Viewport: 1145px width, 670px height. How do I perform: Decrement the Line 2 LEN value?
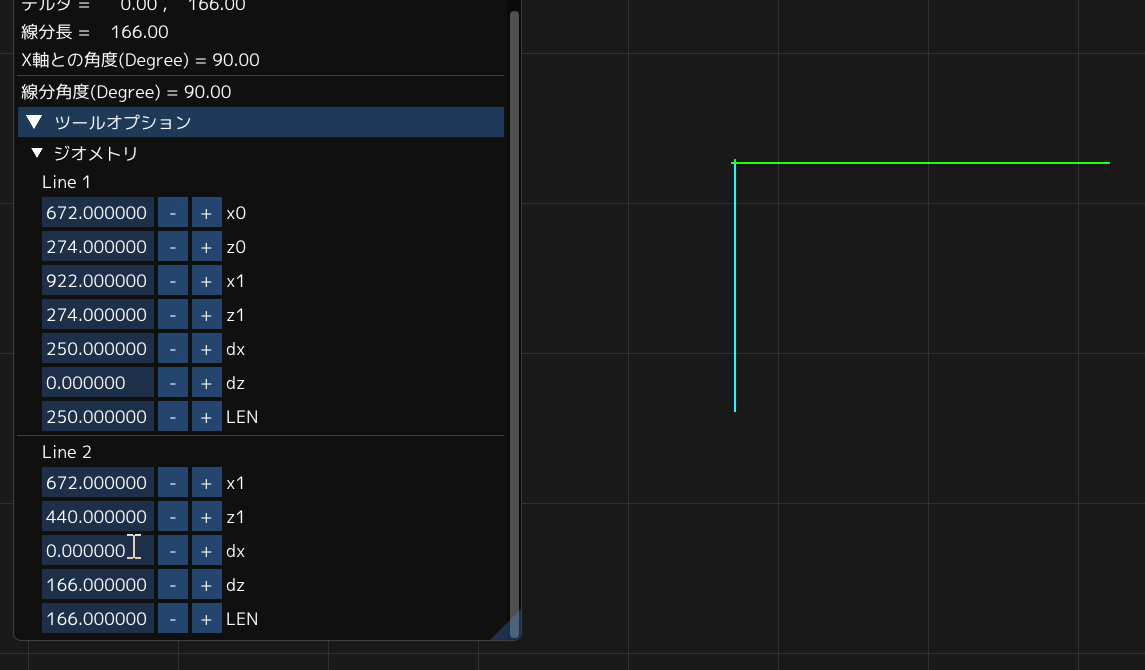(x=173, y=618)
